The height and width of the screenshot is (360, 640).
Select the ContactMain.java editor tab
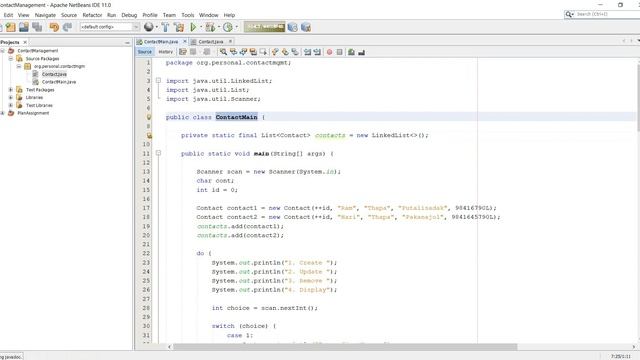click(161, 42)
